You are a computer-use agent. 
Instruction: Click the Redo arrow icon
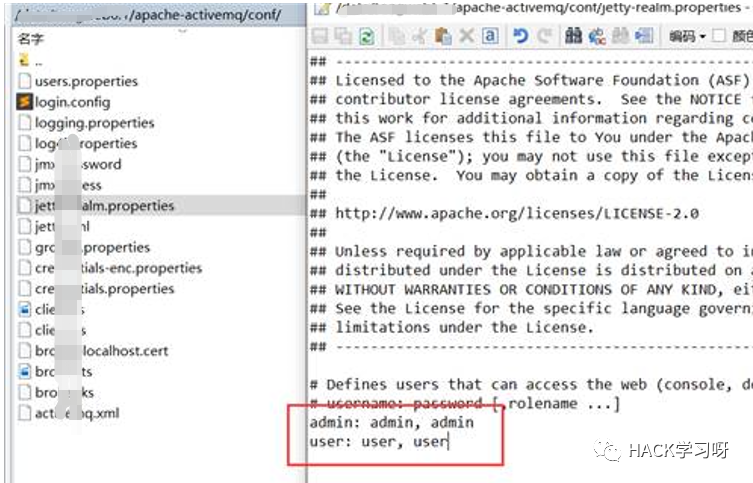tap(545, 36)
